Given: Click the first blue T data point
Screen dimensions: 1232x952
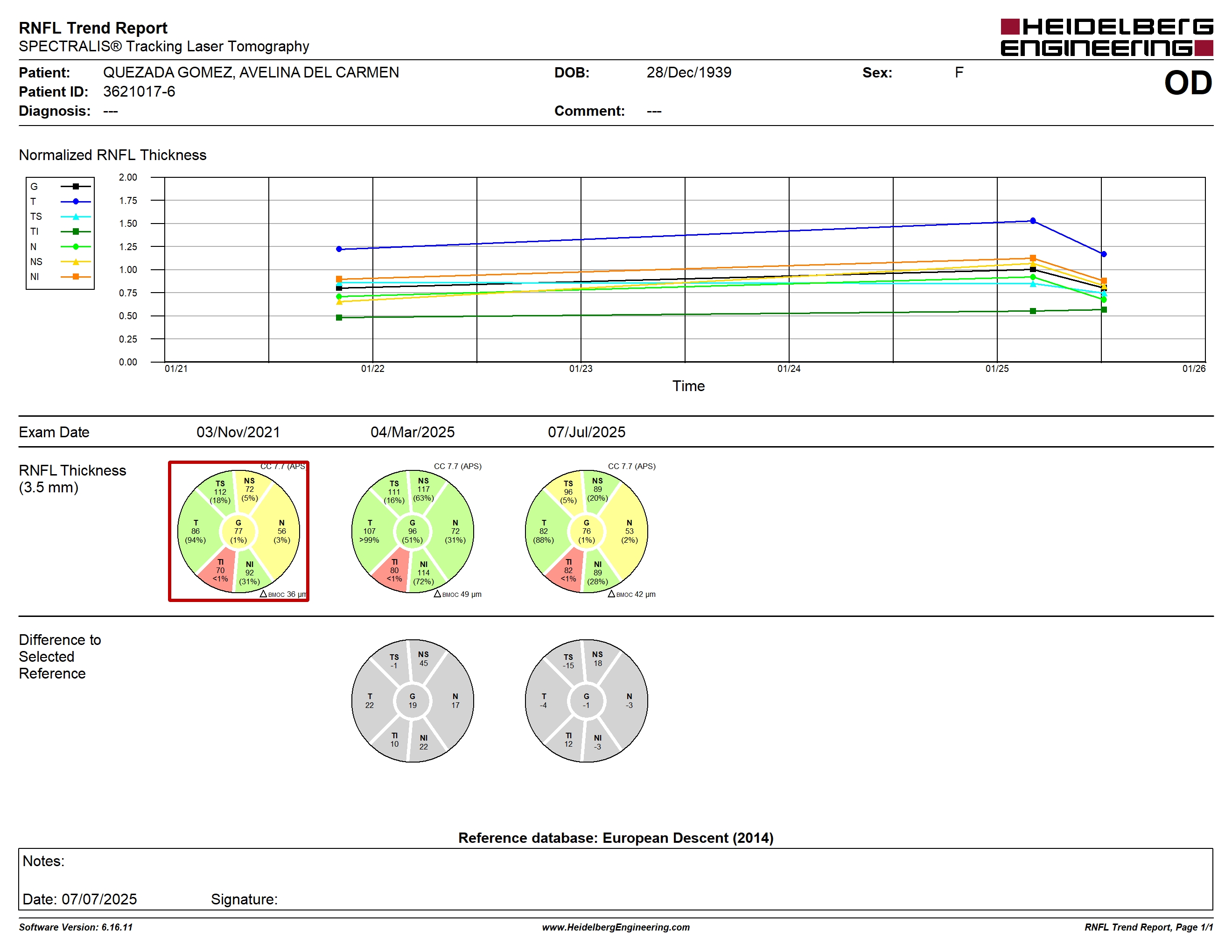Looking at the screenshot, I should [x=339, y=249].
